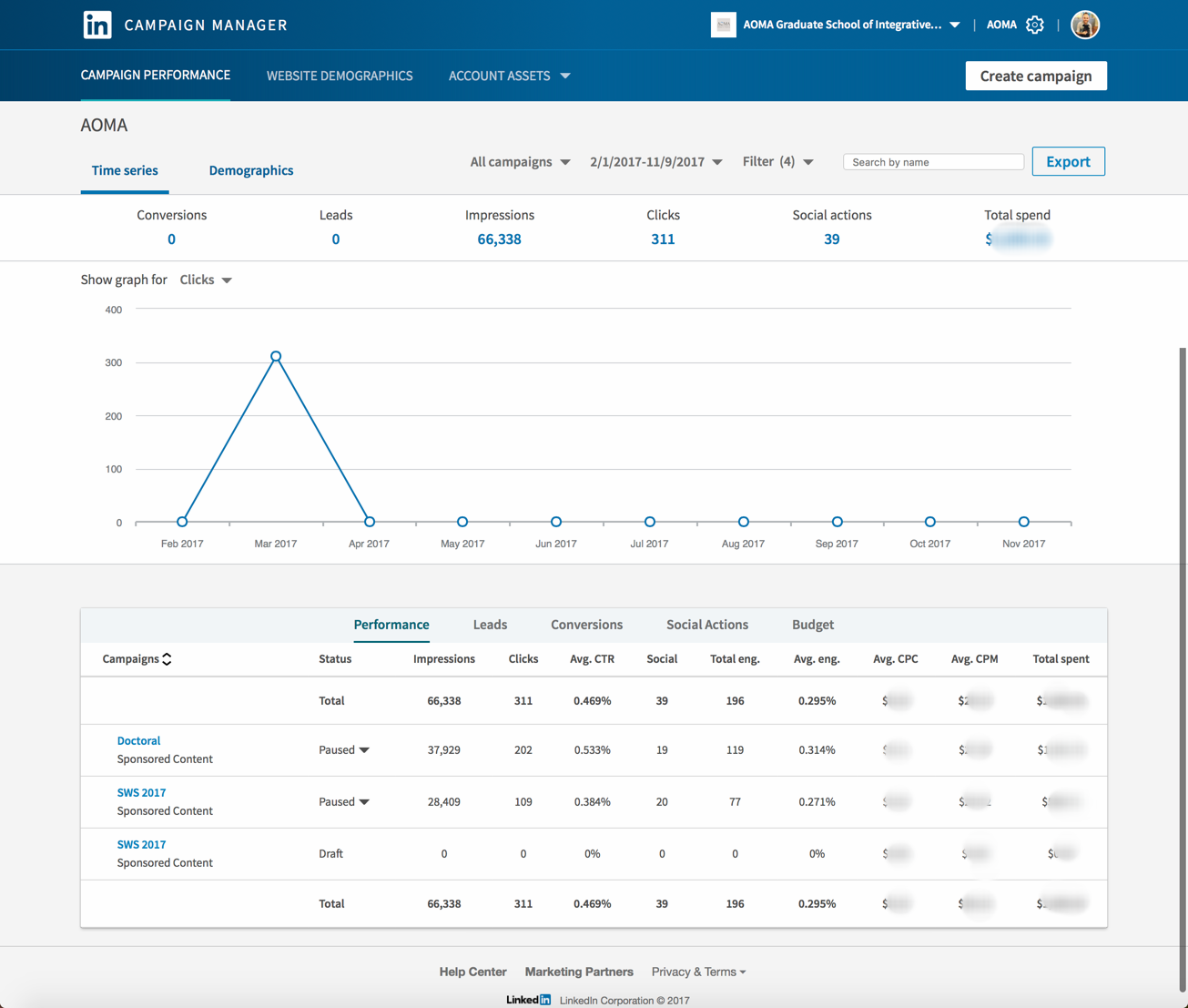Click SWS 2017 impressions value 28,409
Image resolution: width=1188 pixels, height=1008 pixels.
(444, 802)
